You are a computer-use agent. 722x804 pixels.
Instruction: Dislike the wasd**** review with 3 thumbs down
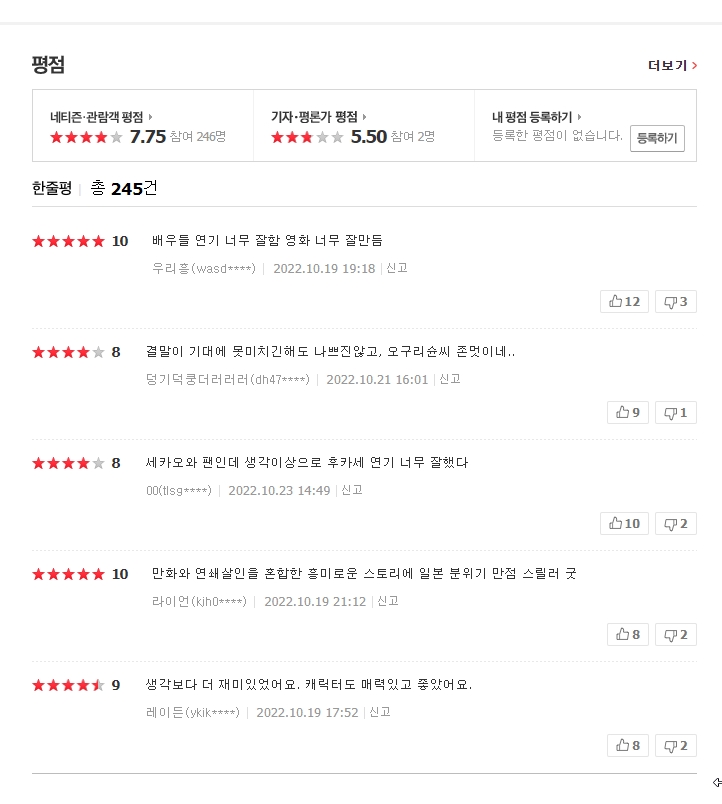[675, 302]
